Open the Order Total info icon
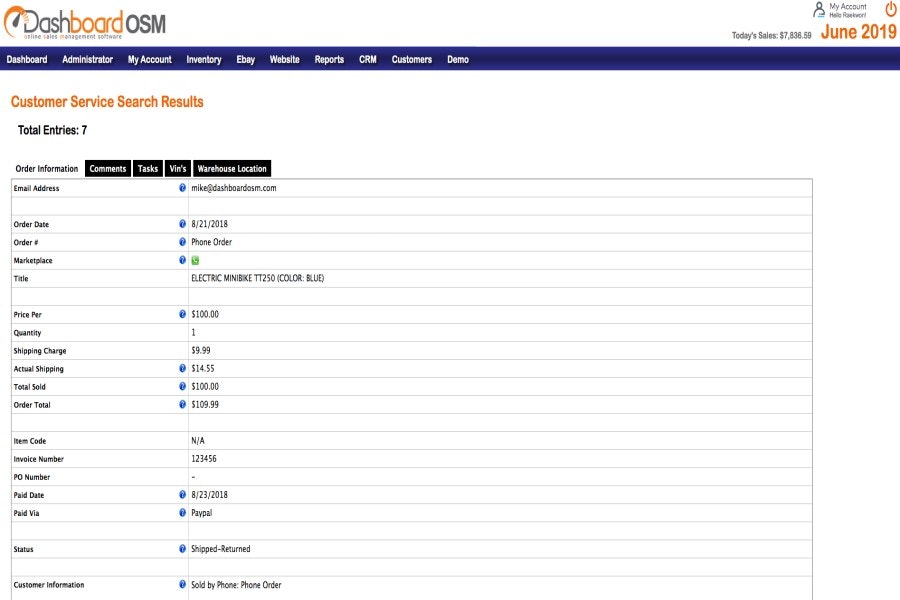 point(181,404)
